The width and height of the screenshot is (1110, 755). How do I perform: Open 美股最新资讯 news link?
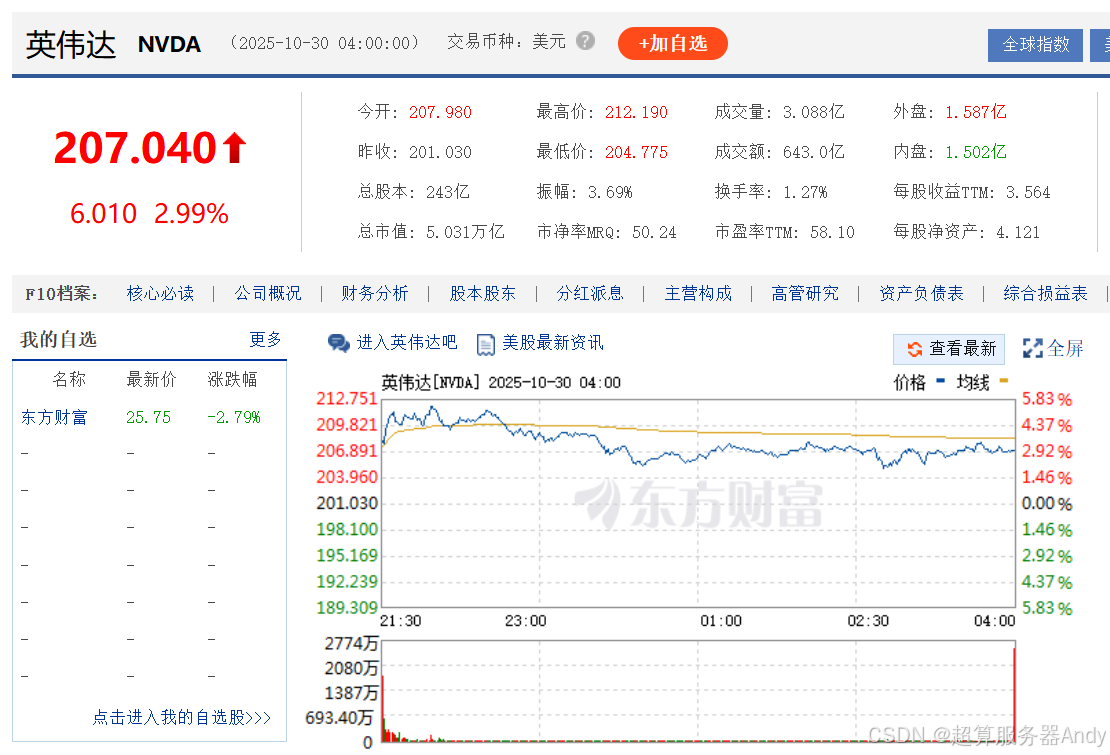click(x=553, y=343)
